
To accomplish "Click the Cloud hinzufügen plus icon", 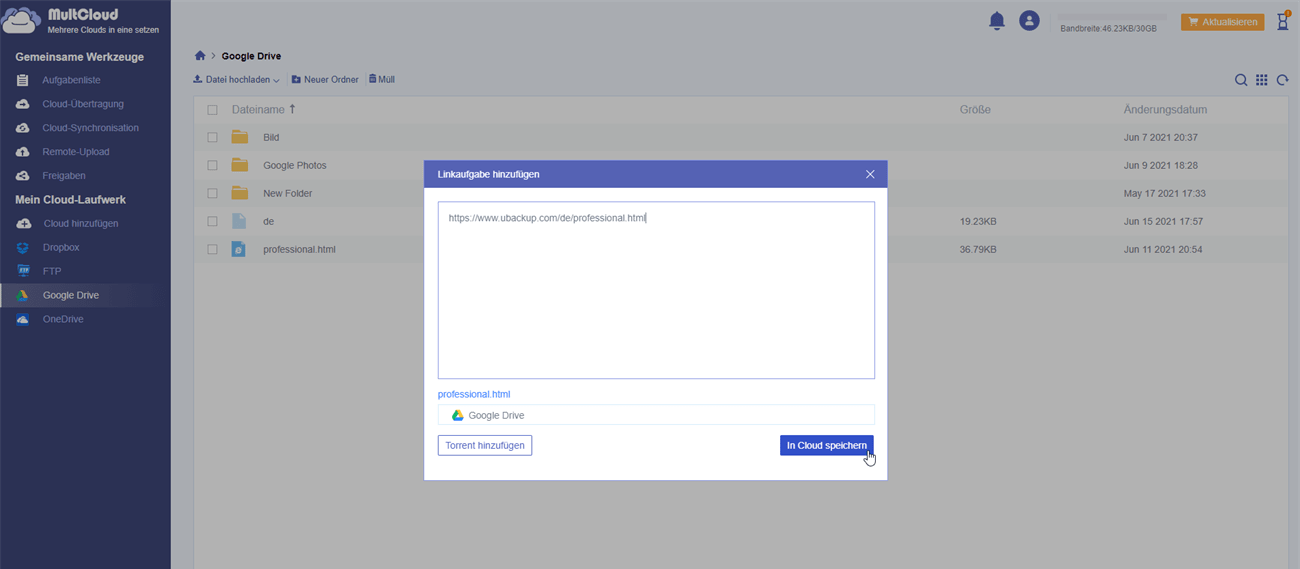I will 24,224.
